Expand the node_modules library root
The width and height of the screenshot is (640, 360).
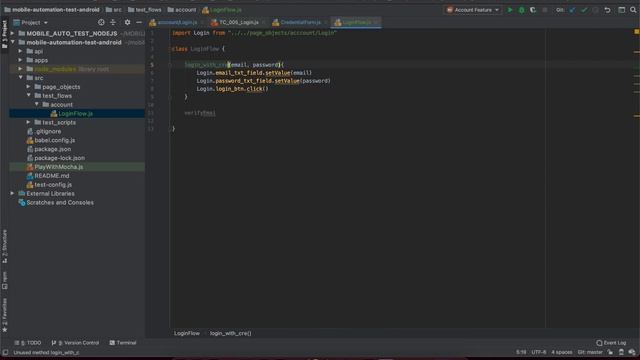(20, 69)
